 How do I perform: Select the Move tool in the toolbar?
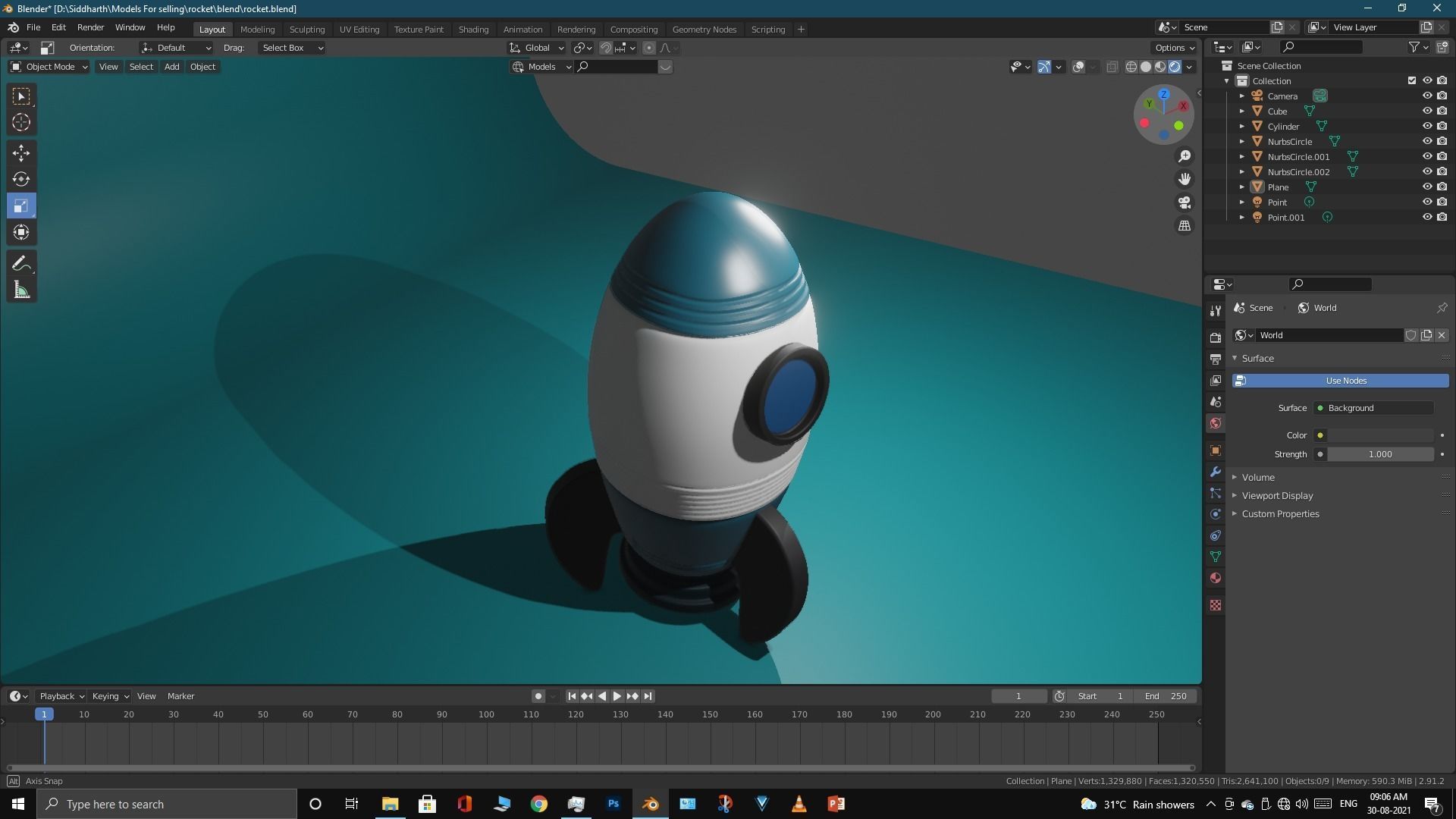point(21,153)
